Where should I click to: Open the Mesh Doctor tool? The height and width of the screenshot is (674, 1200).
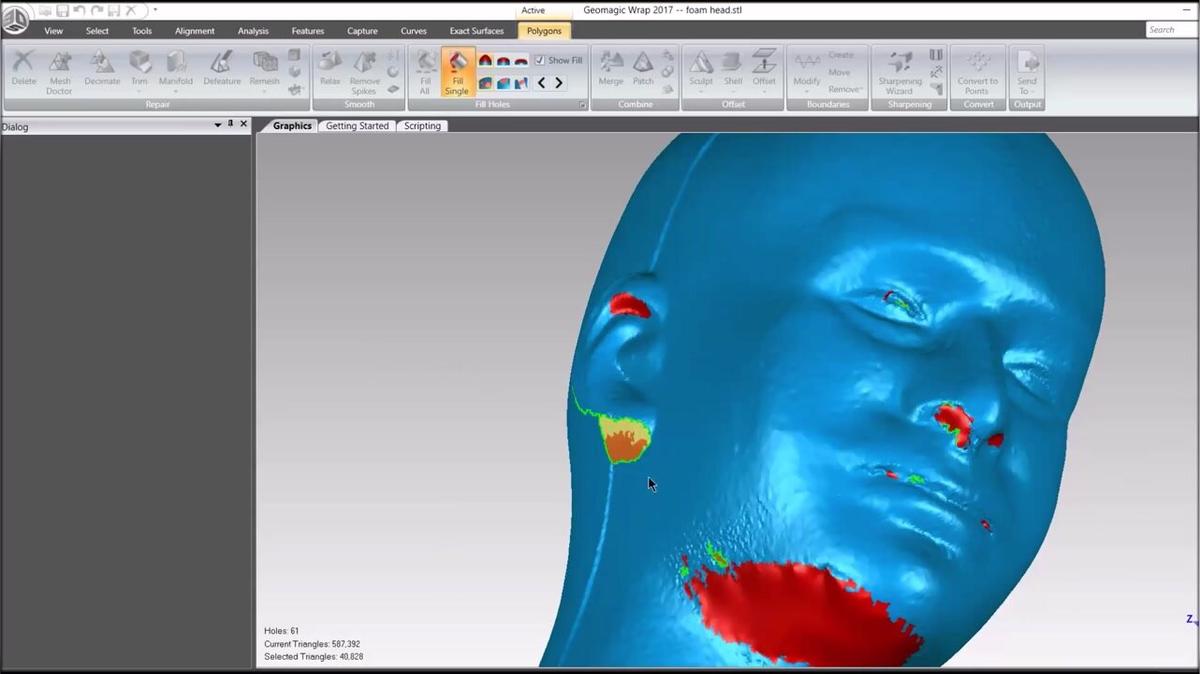pos(59,72)
